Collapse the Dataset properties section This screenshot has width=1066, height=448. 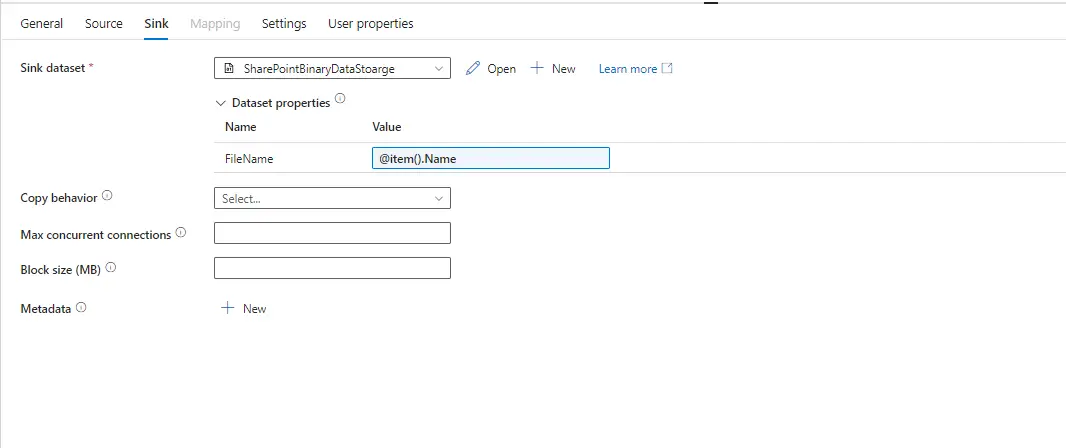click(x=221, y=103)
